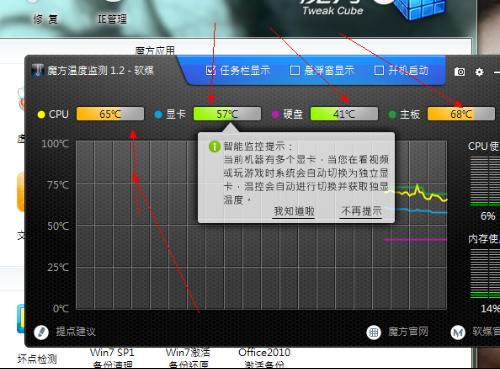
Task: Enable the 悬浮窗显示 checkbox
Action: click(295, 70)
